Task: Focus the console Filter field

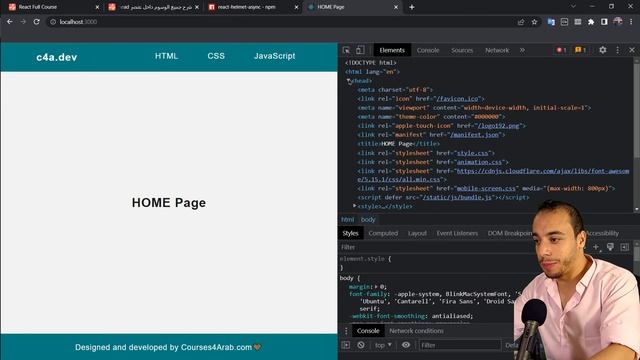Action: tap(460, 345)
